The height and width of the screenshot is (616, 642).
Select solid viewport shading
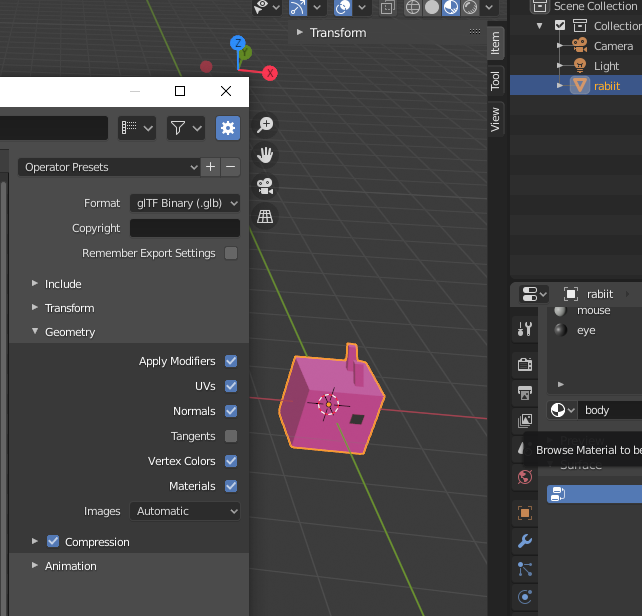tap(432, 7)
